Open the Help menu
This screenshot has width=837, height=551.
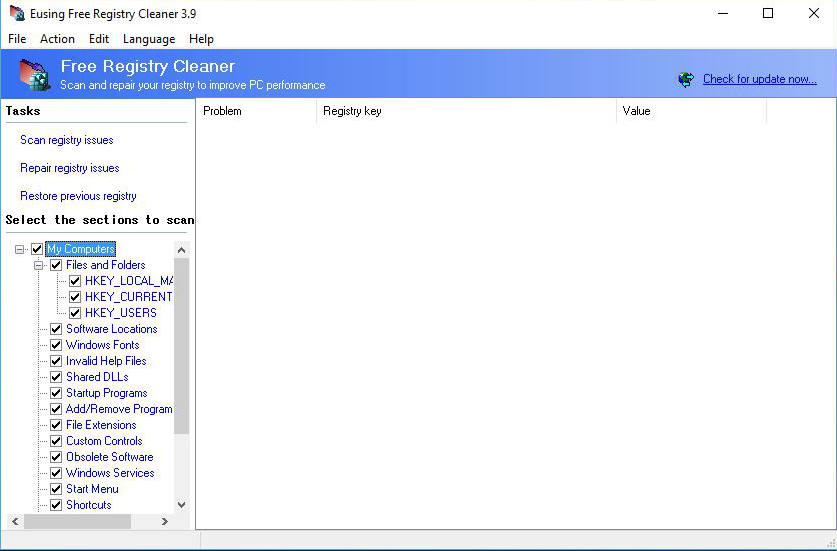click(201, 39)
